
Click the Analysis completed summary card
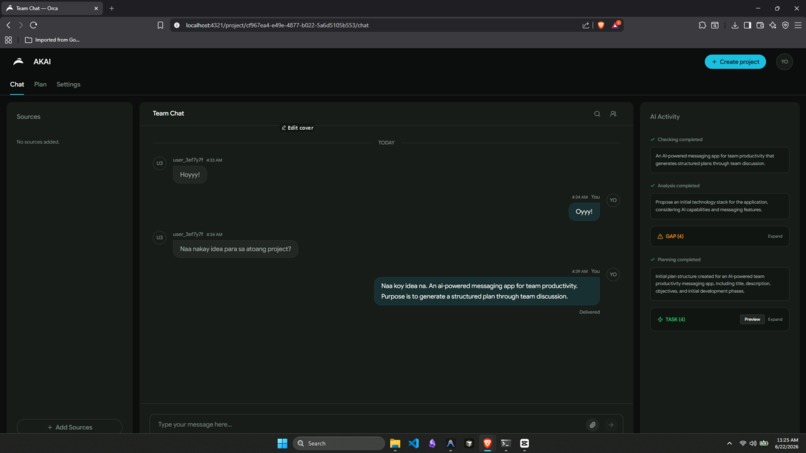[719, 206]
